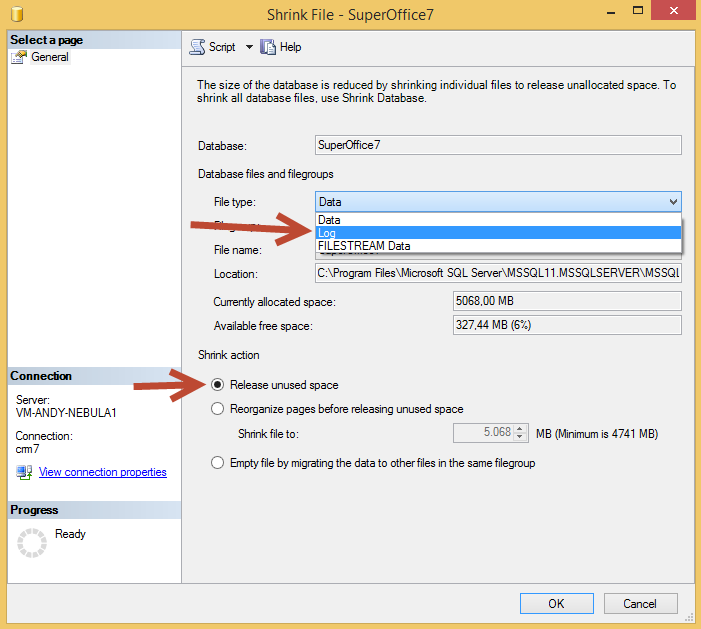
Task: Maximize the Shrink File window
Action: click(638, 10)
